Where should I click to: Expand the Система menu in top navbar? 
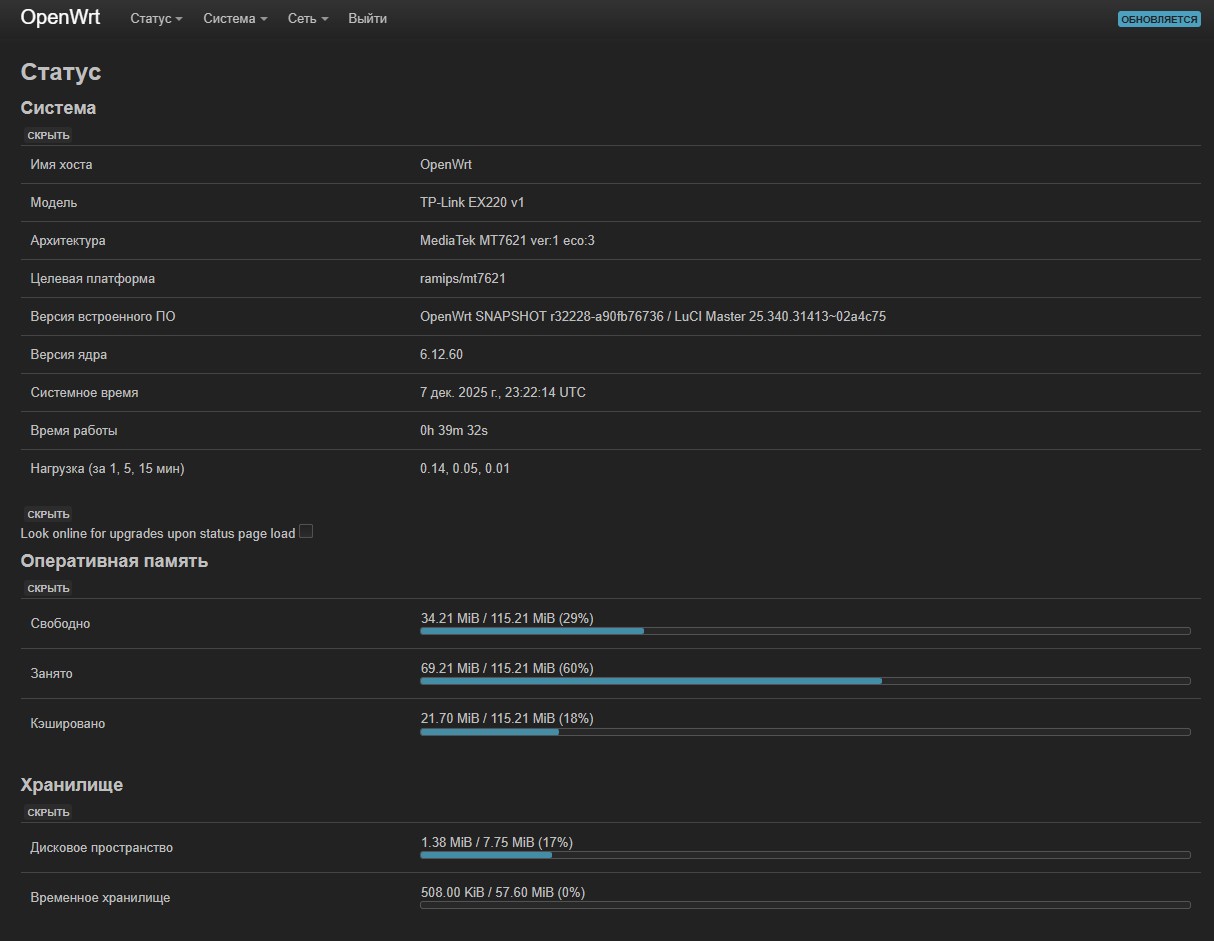[x=235, y=19]
